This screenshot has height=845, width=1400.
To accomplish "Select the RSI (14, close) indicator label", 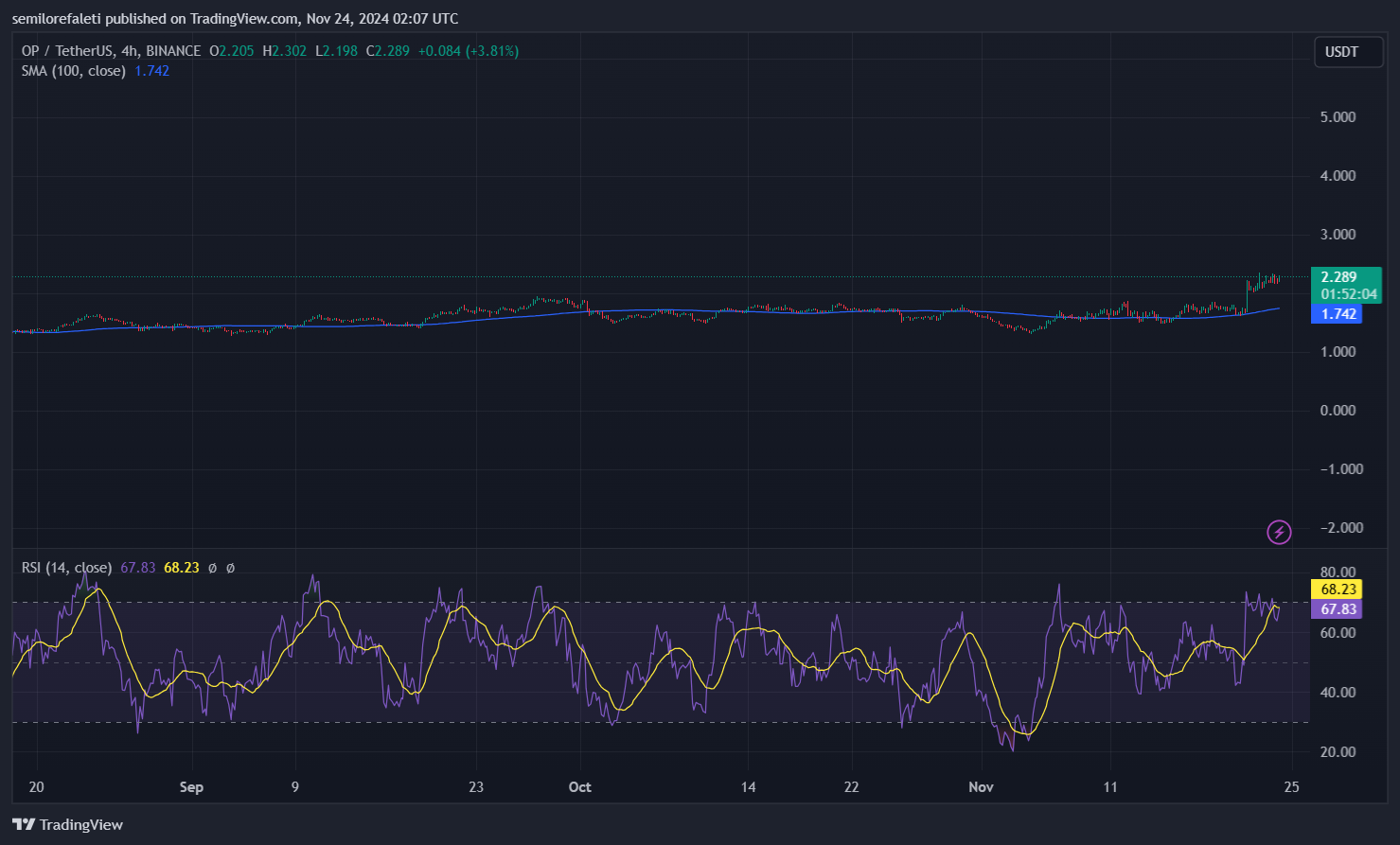I will pyautogui.click(x=67, y=568).
